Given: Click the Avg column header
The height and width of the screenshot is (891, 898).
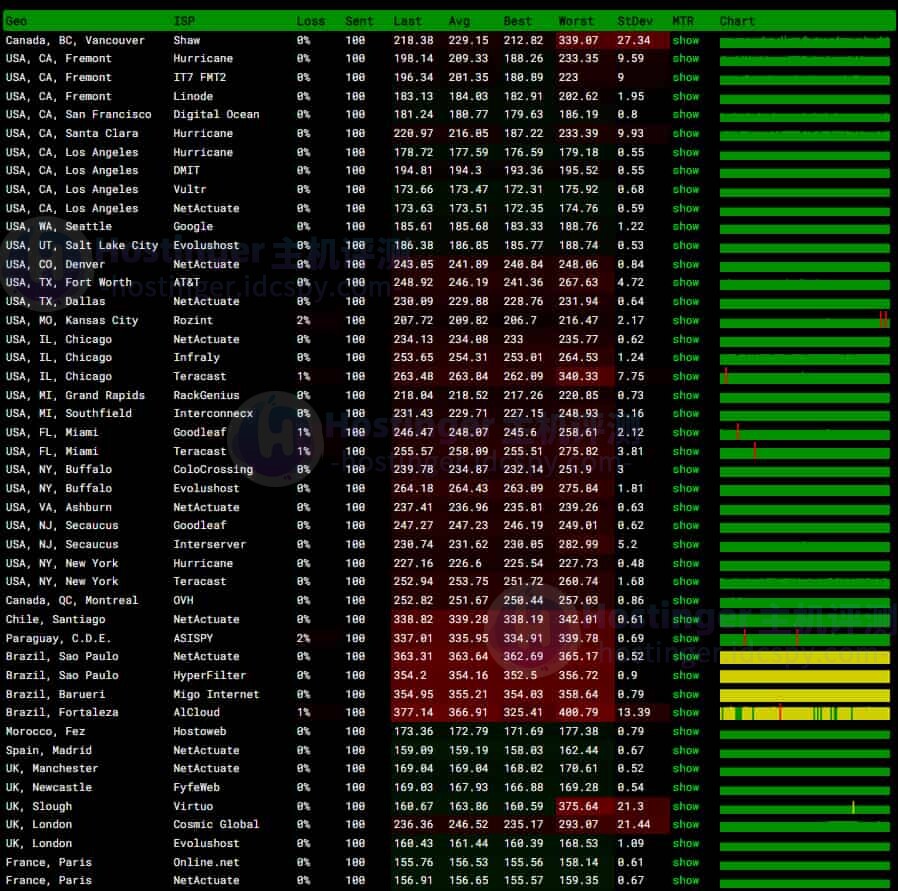Looking at the screenshot, I should 459,21.
